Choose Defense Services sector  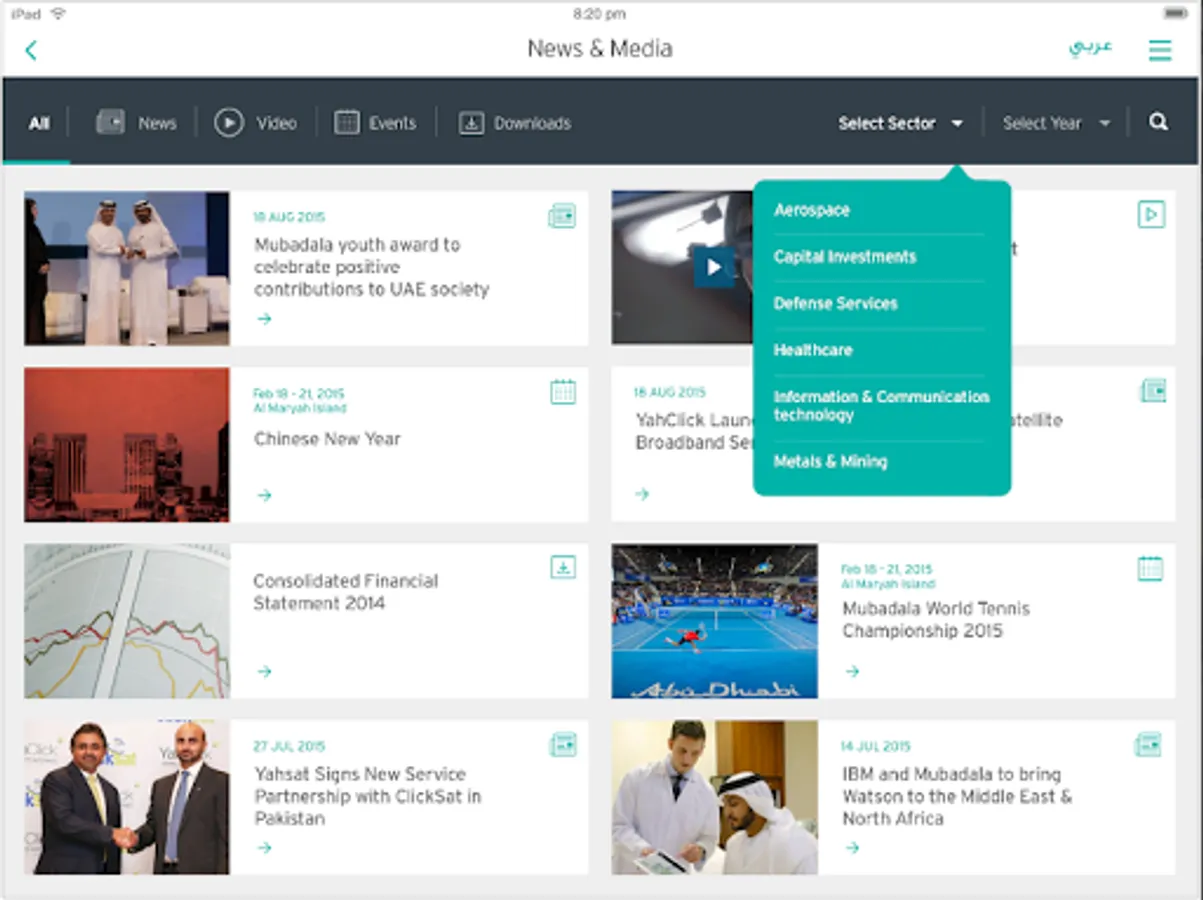[836, 303]
